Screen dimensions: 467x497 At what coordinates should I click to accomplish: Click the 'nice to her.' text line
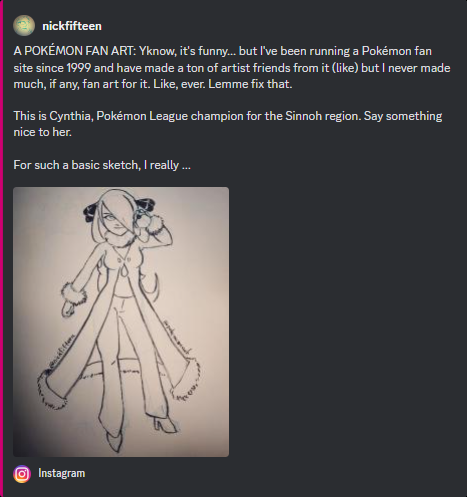43,132
